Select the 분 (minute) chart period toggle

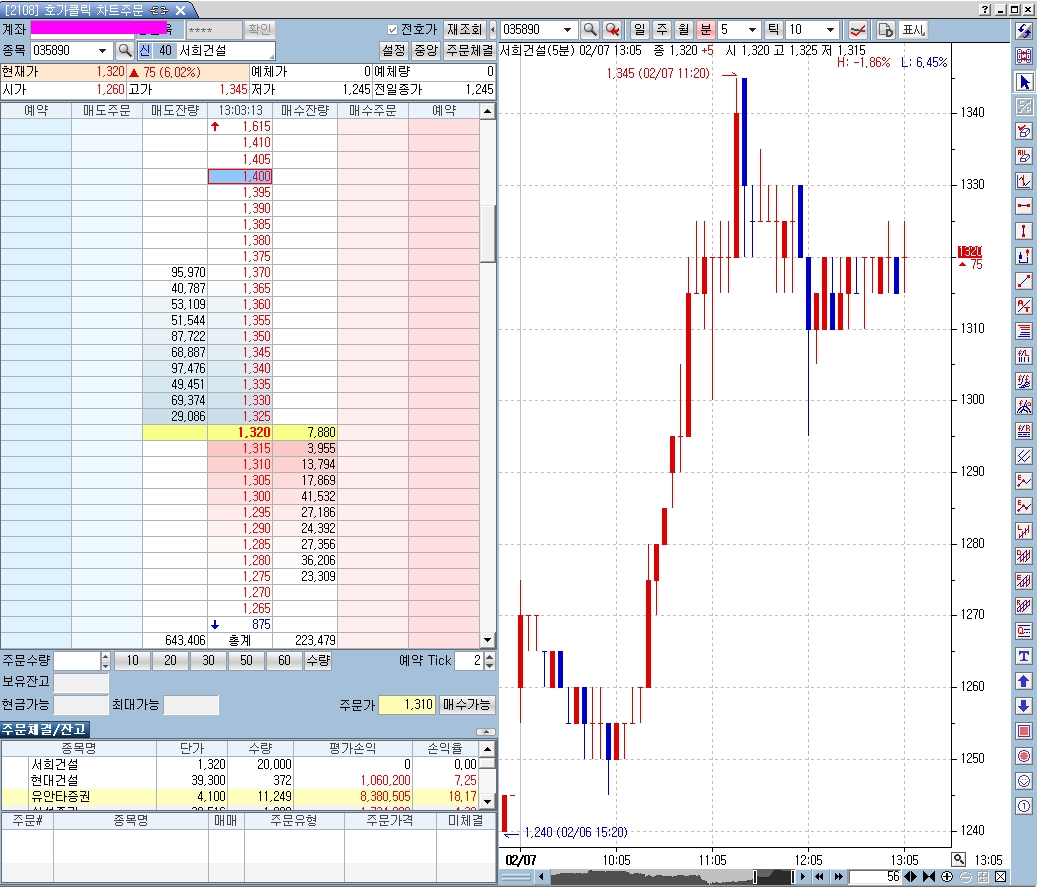[706, 30]
